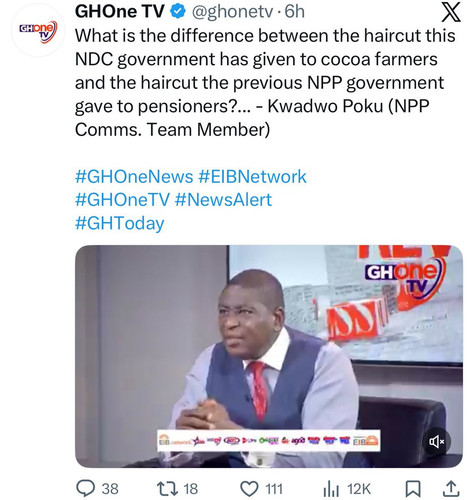Play the embedded interview video
Image resolution: width=474 pixels, height=500 pixels.
269,356
